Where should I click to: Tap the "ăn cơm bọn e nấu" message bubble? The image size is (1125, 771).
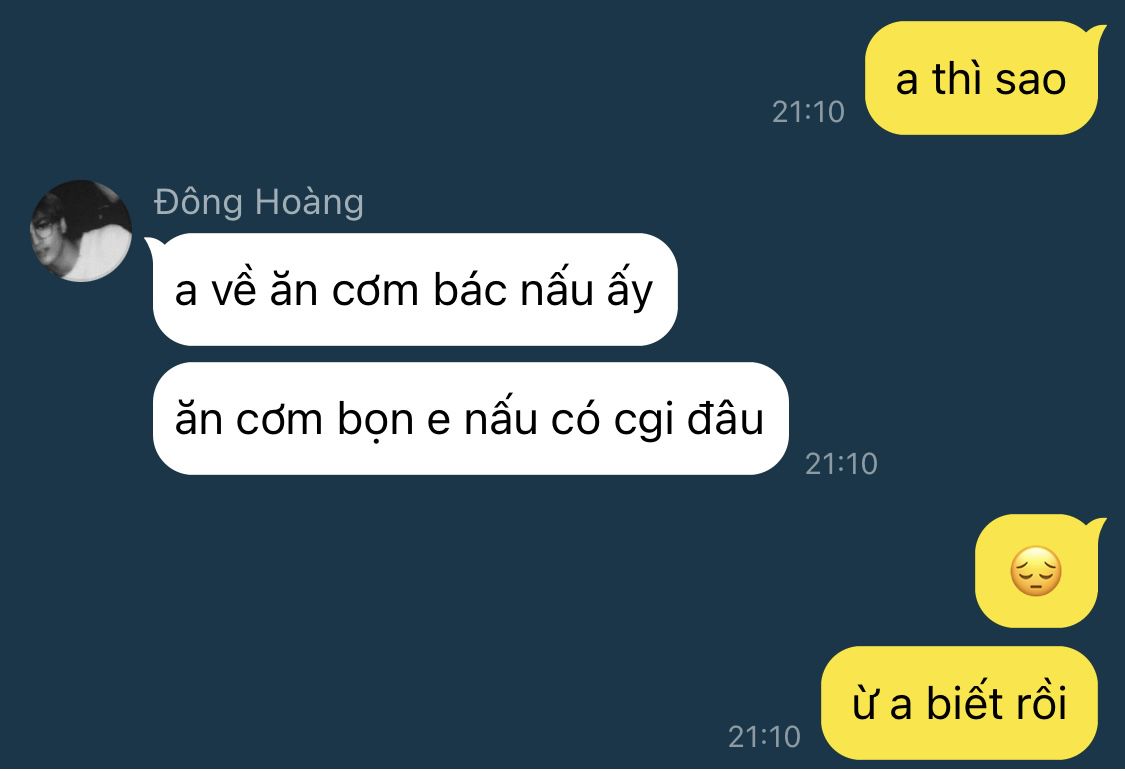click(471, 419)
